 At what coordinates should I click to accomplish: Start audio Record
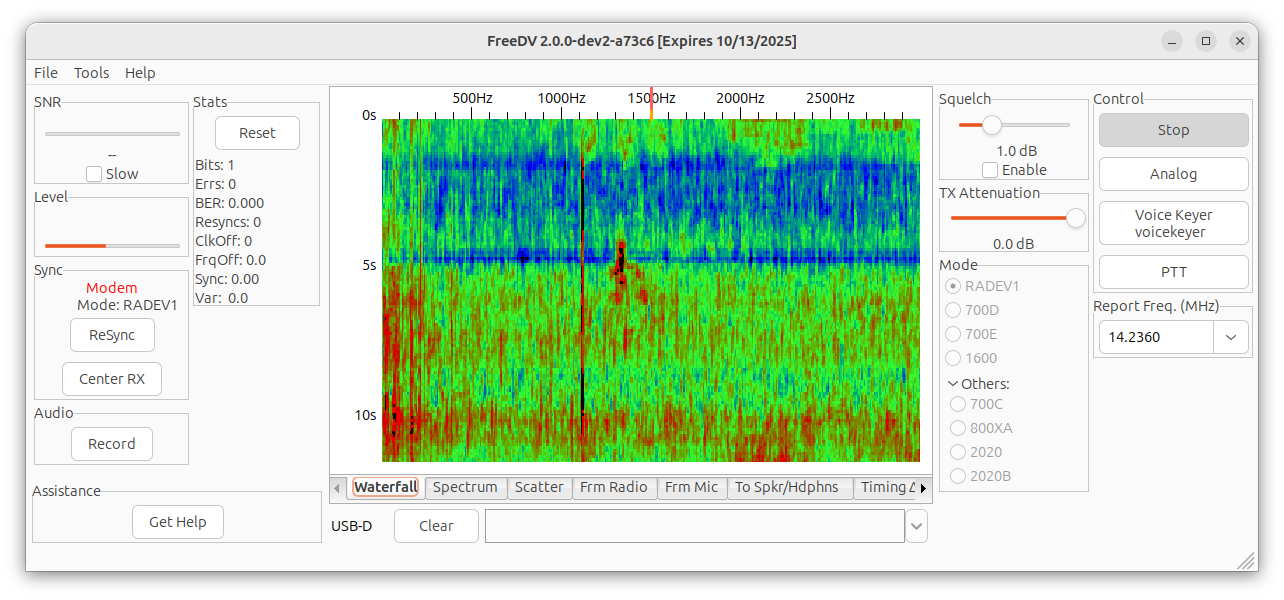tap(112, 444)
